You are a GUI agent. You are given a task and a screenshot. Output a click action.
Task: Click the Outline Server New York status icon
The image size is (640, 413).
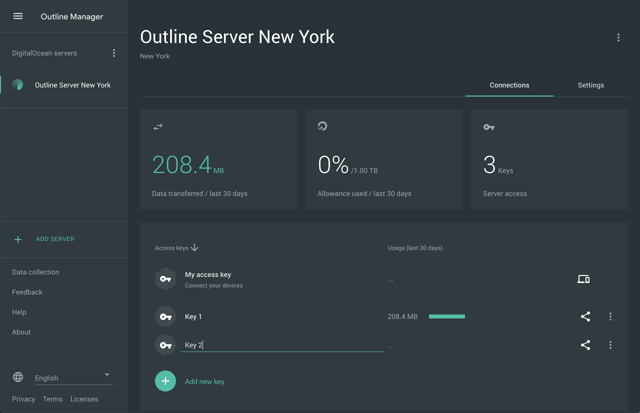18,85
